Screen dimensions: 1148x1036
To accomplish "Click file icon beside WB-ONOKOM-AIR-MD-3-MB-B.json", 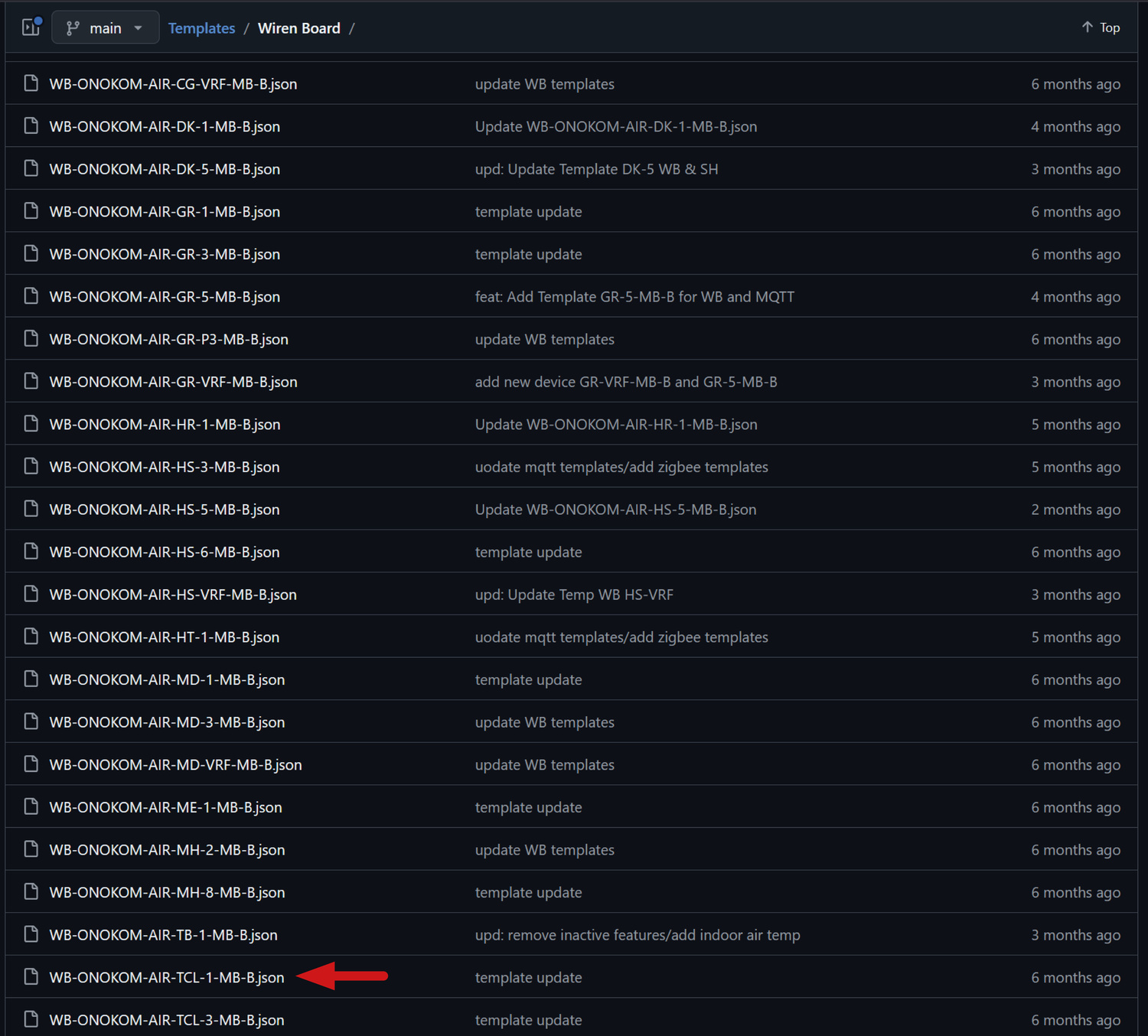I will 31,722.
